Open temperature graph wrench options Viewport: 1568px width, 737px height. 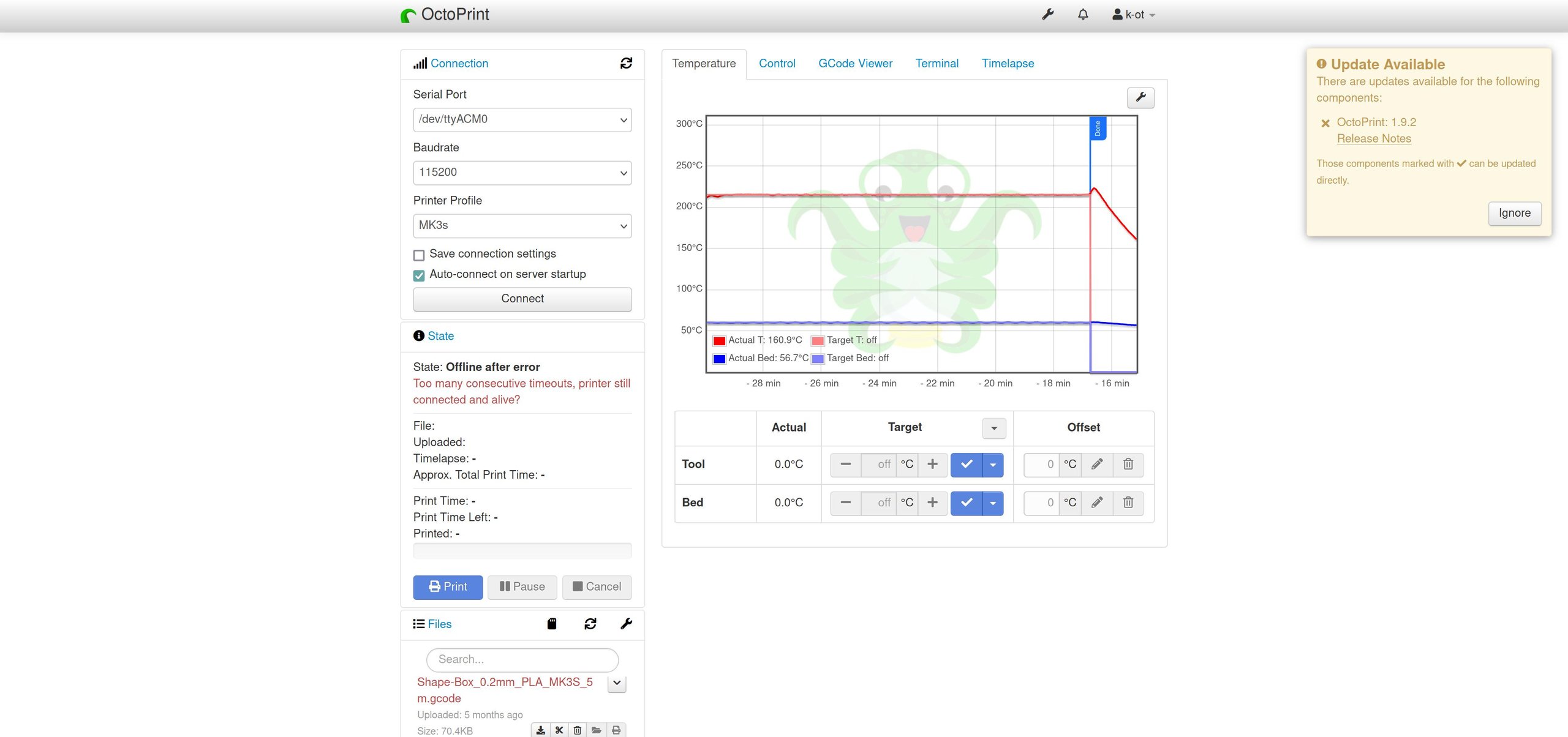click(1140, 97)
